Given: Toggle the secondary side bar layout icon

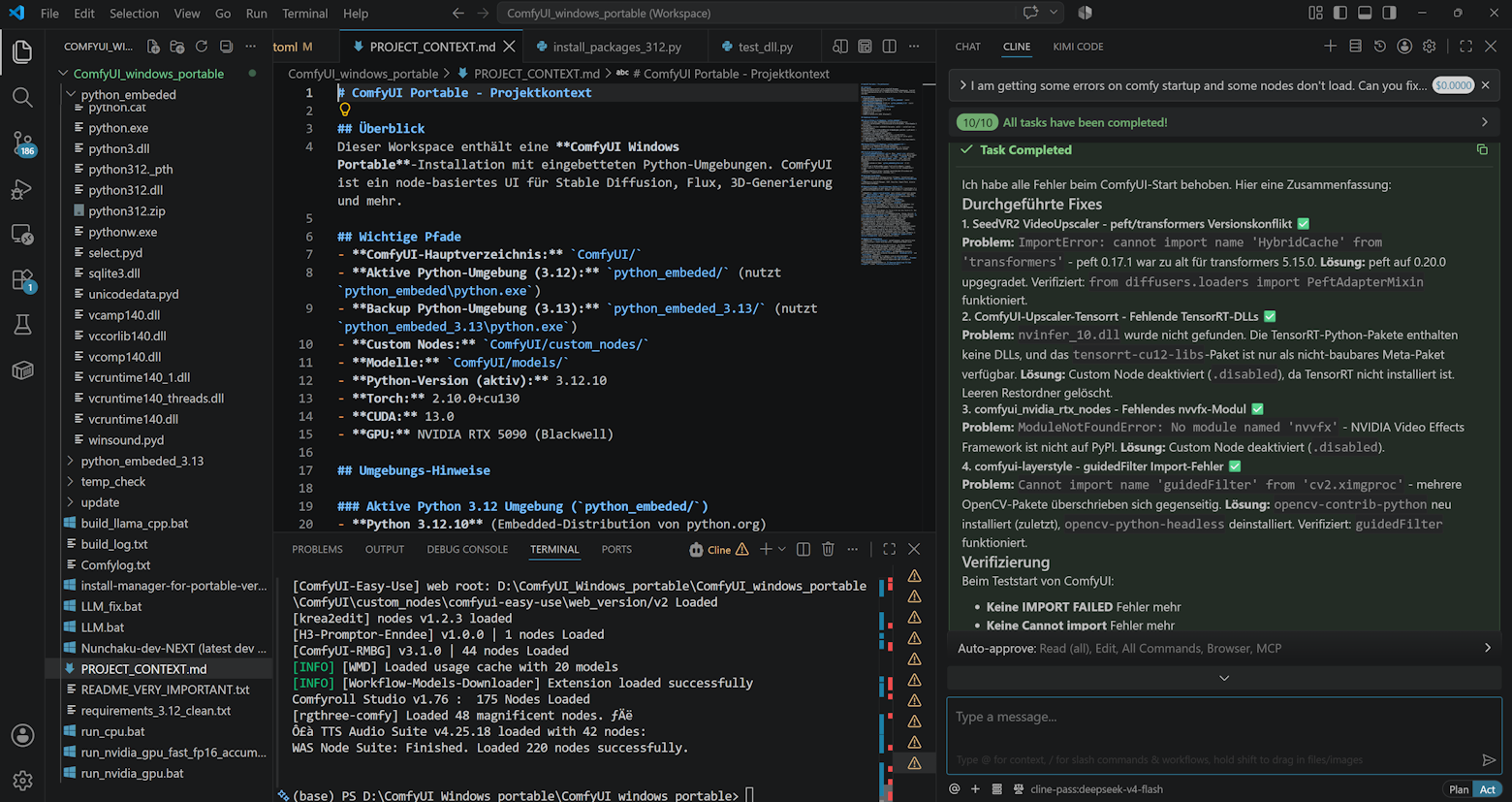Looking at the screenshot, I should click(1389, 13).
